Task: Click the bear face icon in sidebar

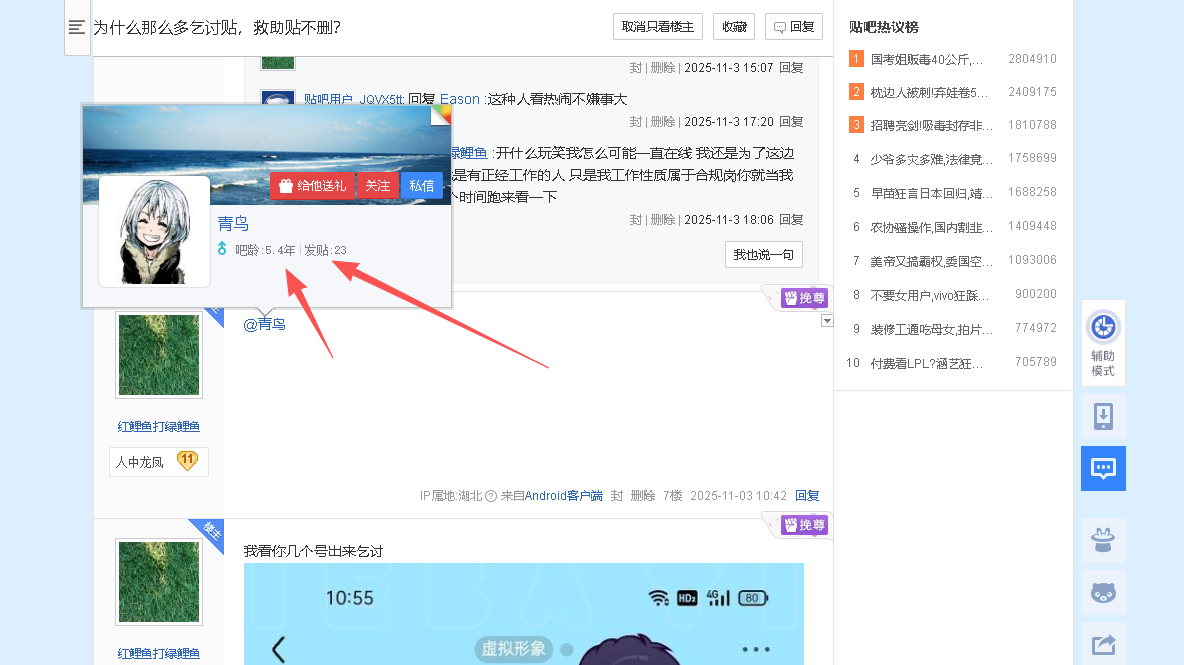Action: [1103, 593]
